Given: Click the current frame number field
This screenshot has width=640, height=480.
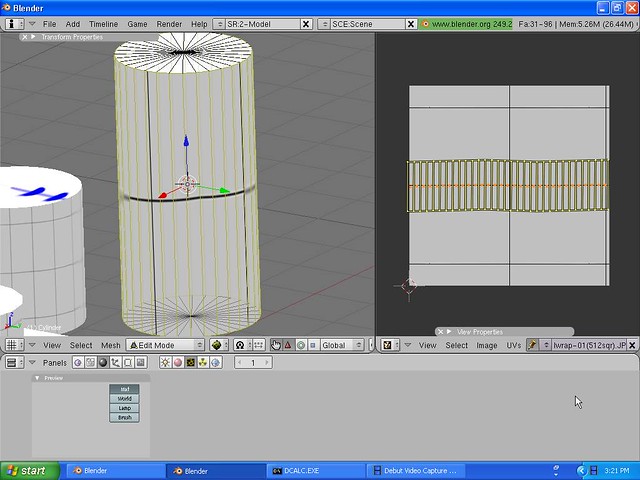Looking at the screenshot, I should [x=253, y=362].
